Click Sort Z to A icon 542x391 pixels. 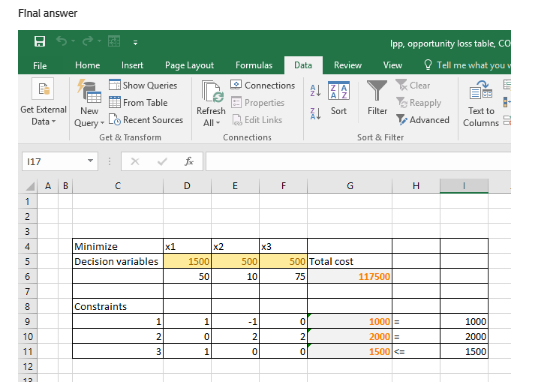pos(315,113)
